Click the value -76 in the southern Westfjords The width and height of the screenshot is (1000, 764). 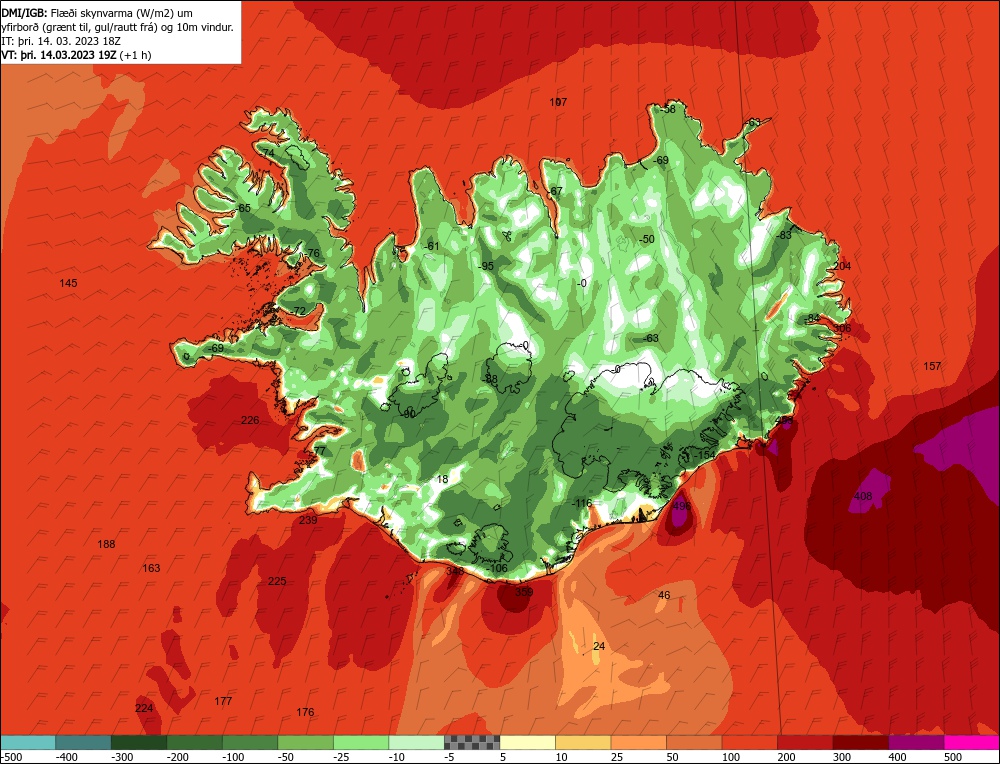pyautogui.click(x=311, y=254)
